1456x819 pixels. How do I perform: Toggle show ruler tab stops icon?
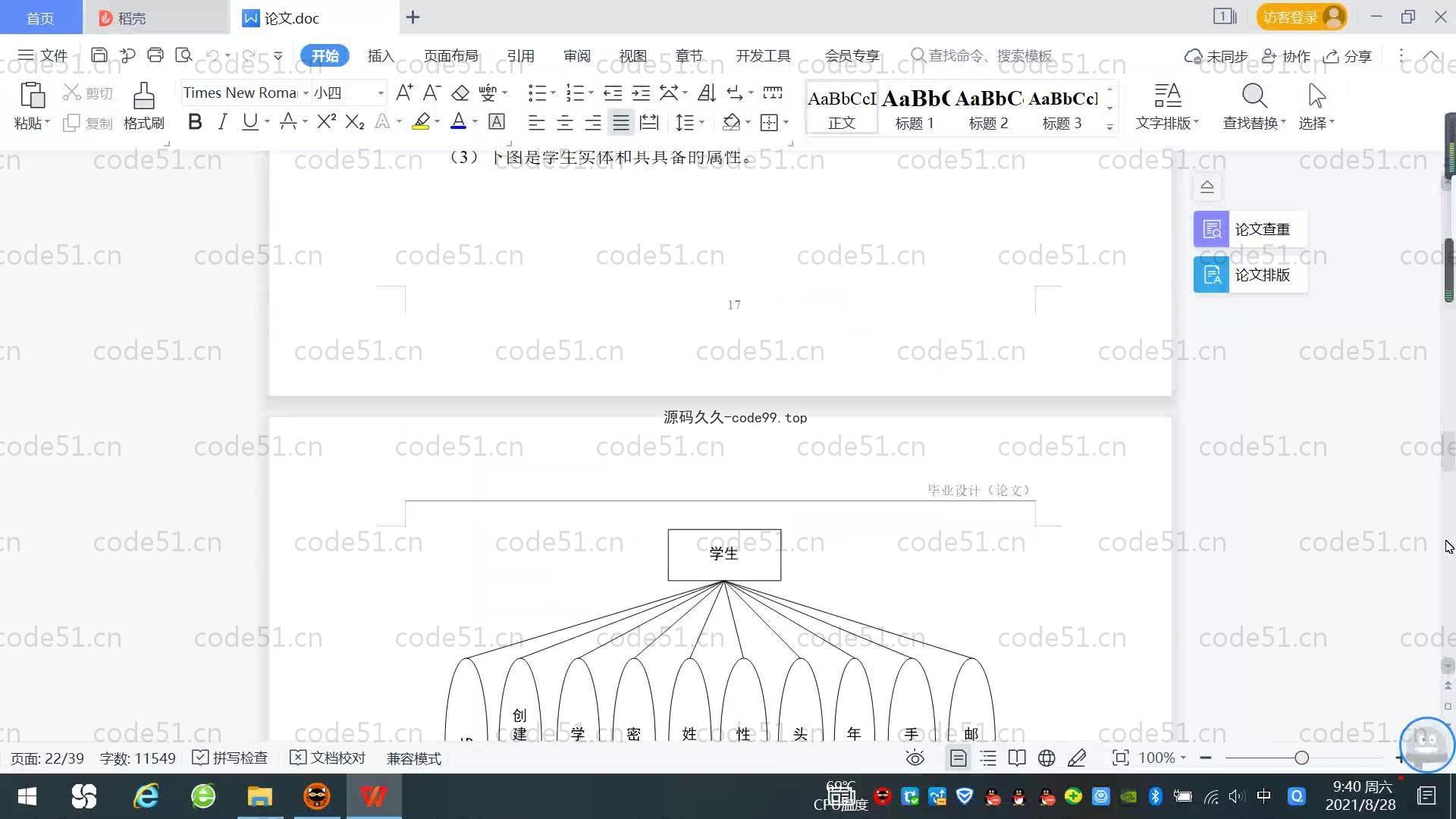tap(773, 93)
